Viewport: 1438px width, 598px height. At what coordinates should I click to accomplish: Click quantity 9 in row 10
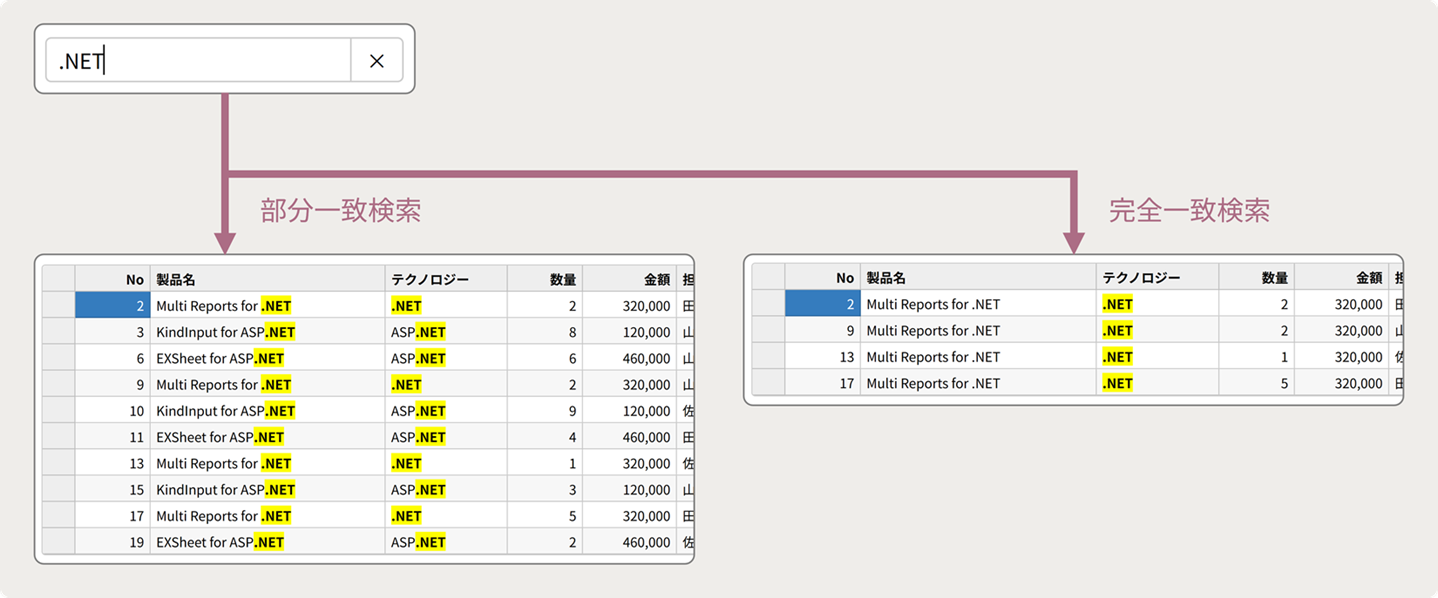pyautogui.click(x=545, y=411)
